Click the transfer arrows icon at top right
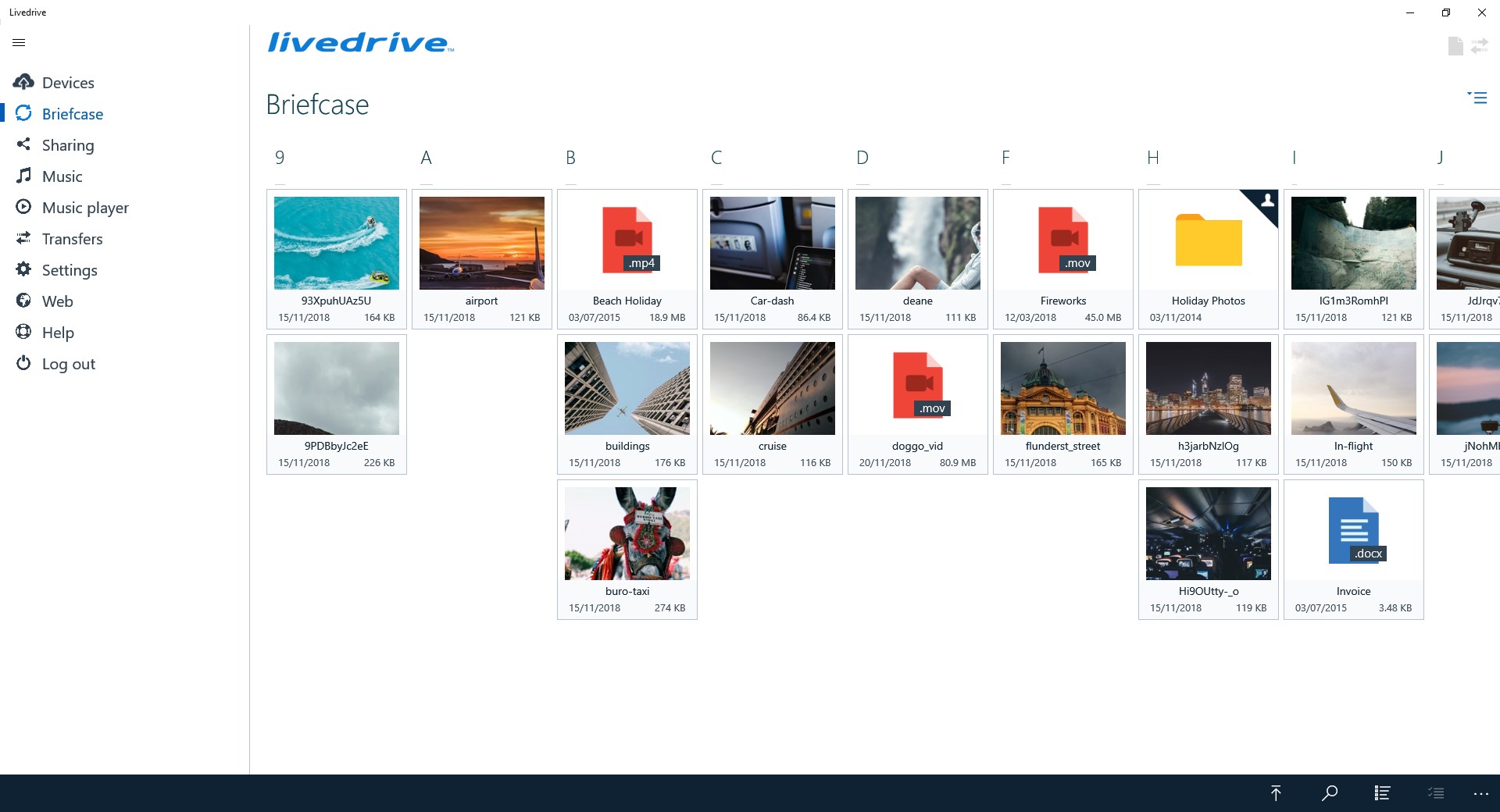 [1480, 46]
